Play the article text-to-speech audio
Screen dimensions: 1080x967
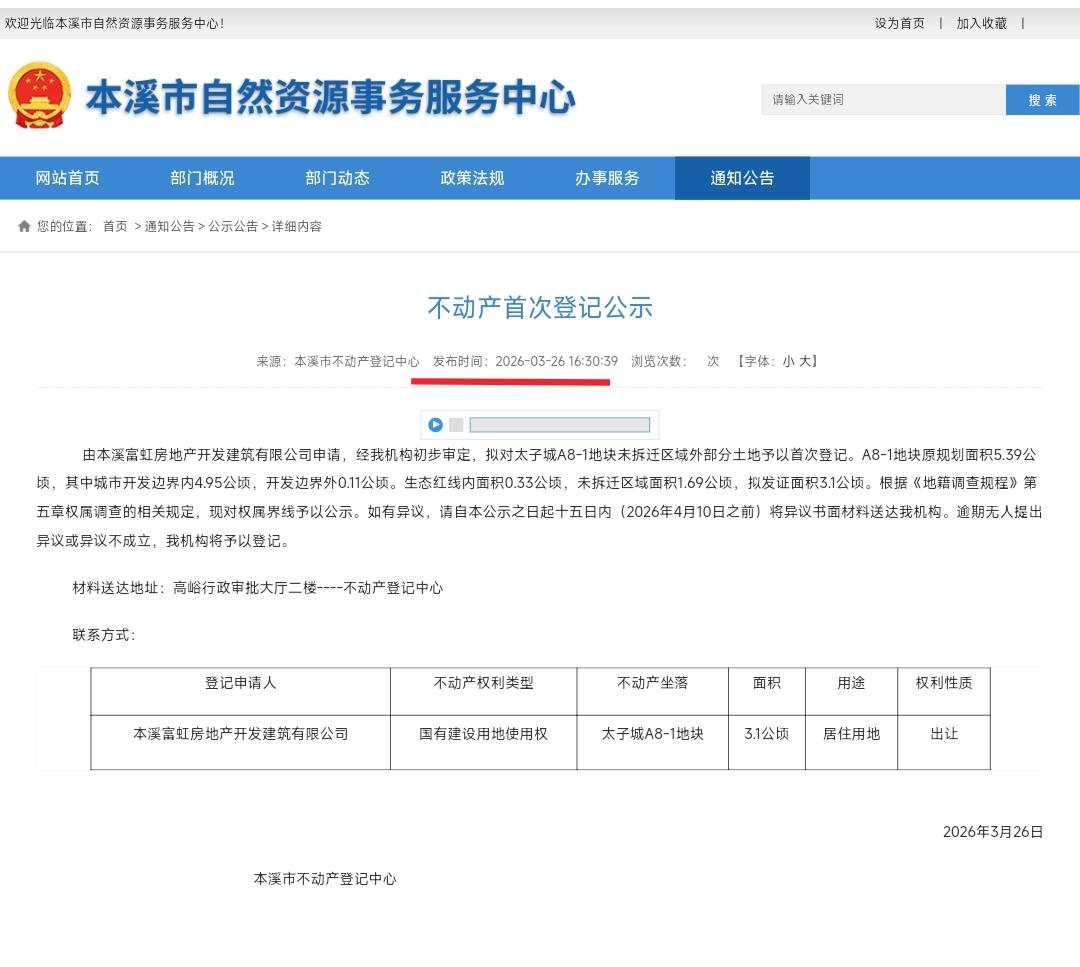(435, 424)
